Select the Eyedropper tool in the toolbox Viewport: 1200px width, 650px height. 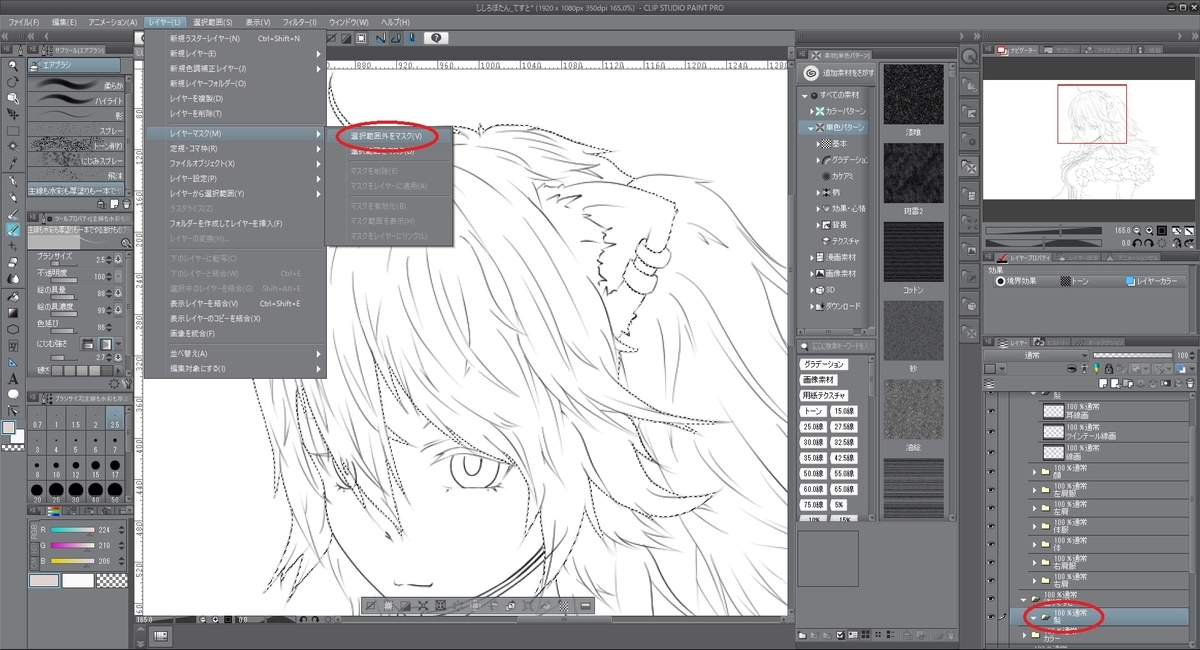point(13,163)
